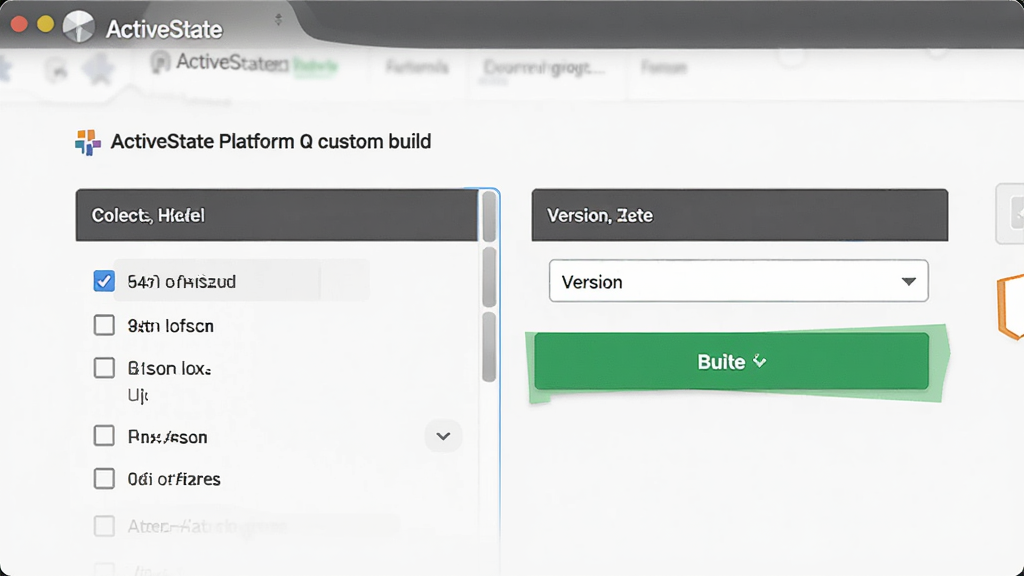Click the 'ActiveState Platform Q custom build' heading
This screenshot has width=1024, height=576.
pos(270,142)
